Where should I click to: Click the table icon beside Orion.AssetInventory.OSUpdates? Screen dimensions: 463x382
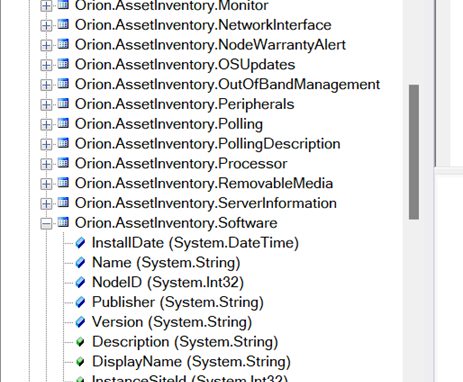(63, 64)
